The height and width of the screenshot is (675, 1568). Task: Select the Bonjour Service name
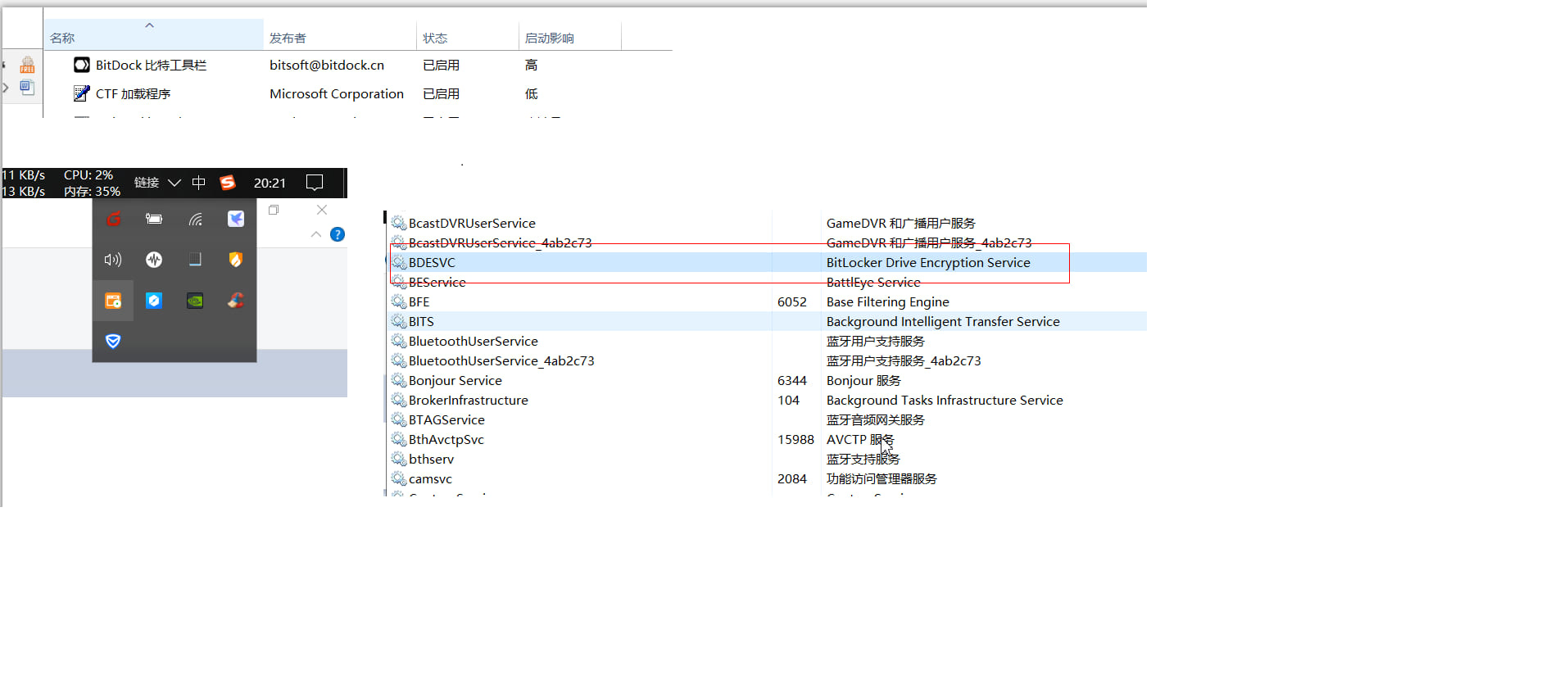coord(455,380)
